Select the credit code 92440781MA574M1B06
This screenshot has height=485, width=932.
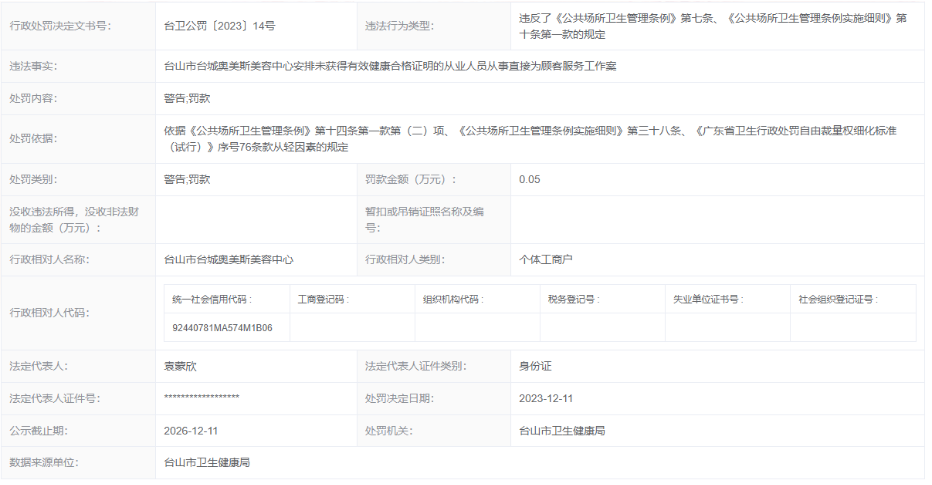[223, 327]
